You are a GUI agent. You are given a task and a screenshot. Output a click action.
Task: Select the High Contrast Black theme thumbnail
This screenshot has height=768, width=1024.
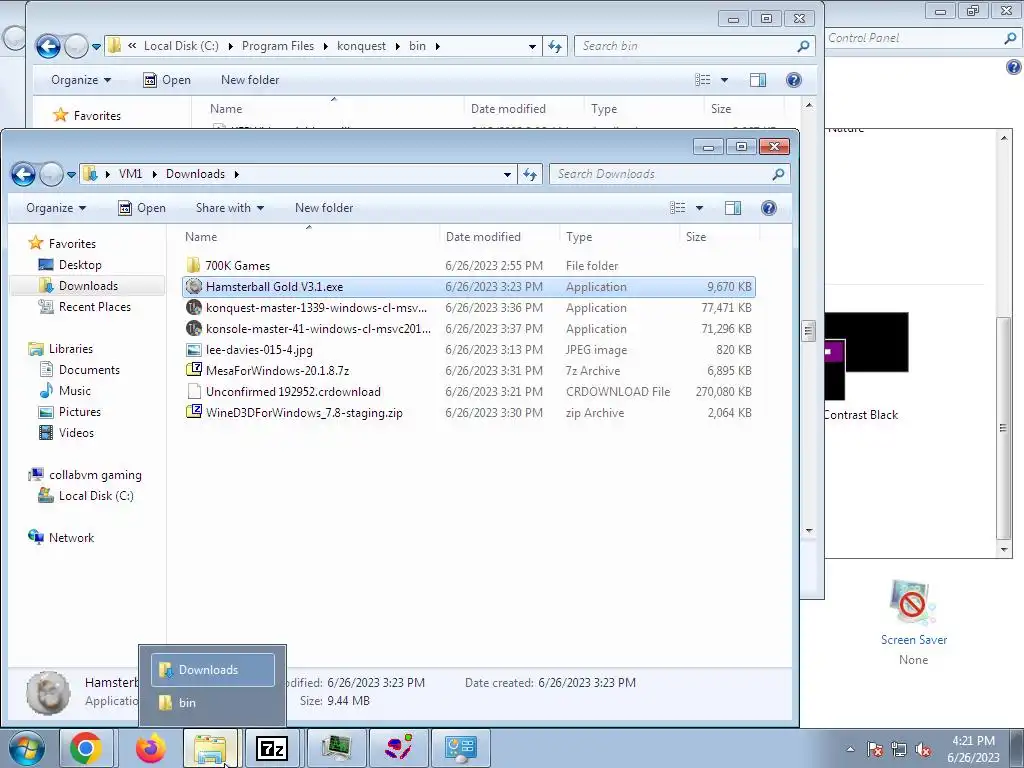click(866, 356)
